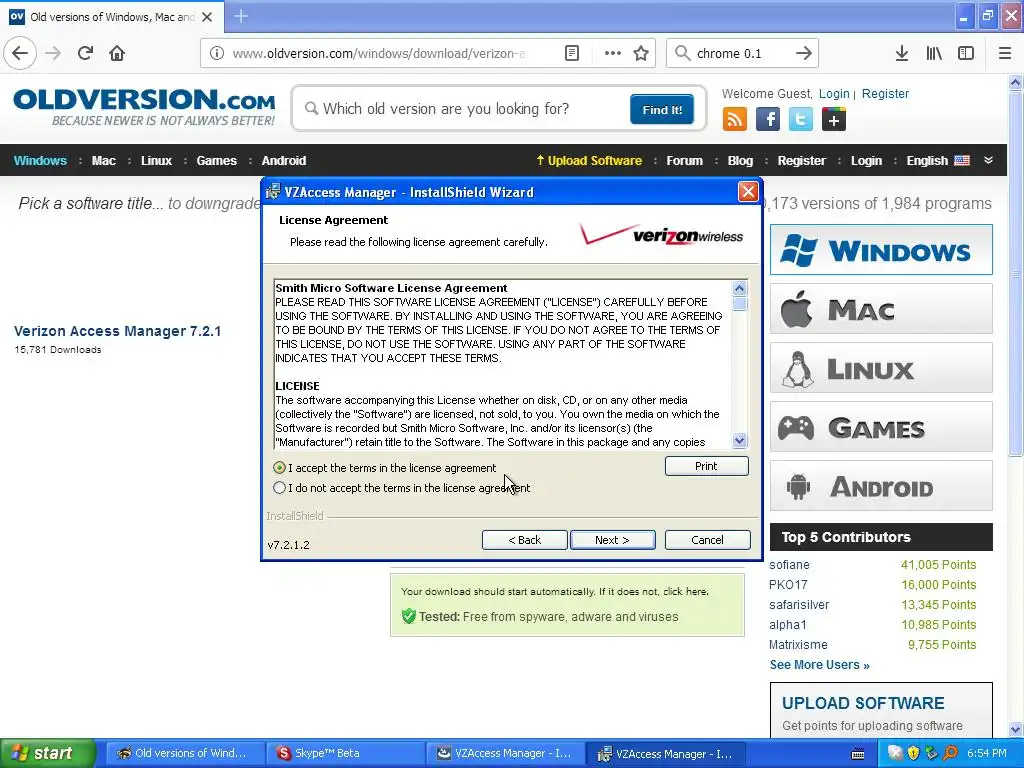1024x768 pixels.
Task: Open Mac in the nav menu
Action: (x=103, y=161)
